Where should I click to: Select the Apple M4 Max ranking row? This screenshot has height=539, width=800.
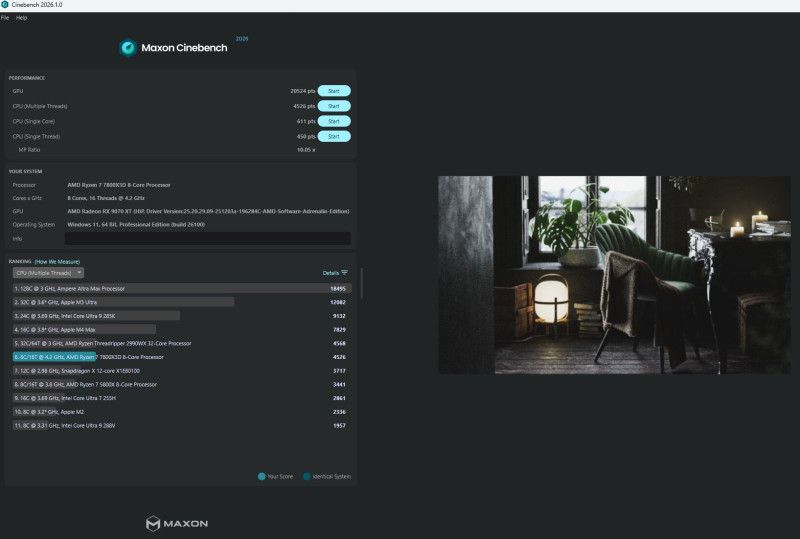point(182,330)
